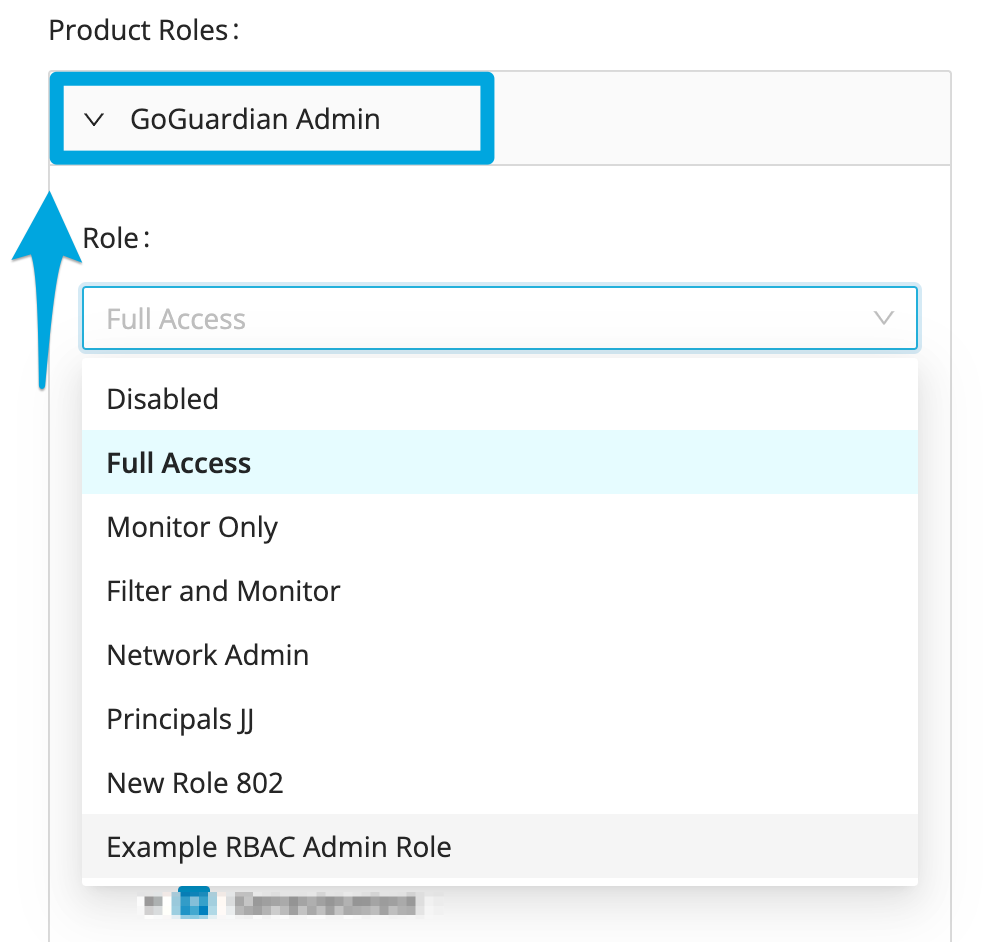Select the Disabled role option
This screenshot has height=942, width=994.
163,399
